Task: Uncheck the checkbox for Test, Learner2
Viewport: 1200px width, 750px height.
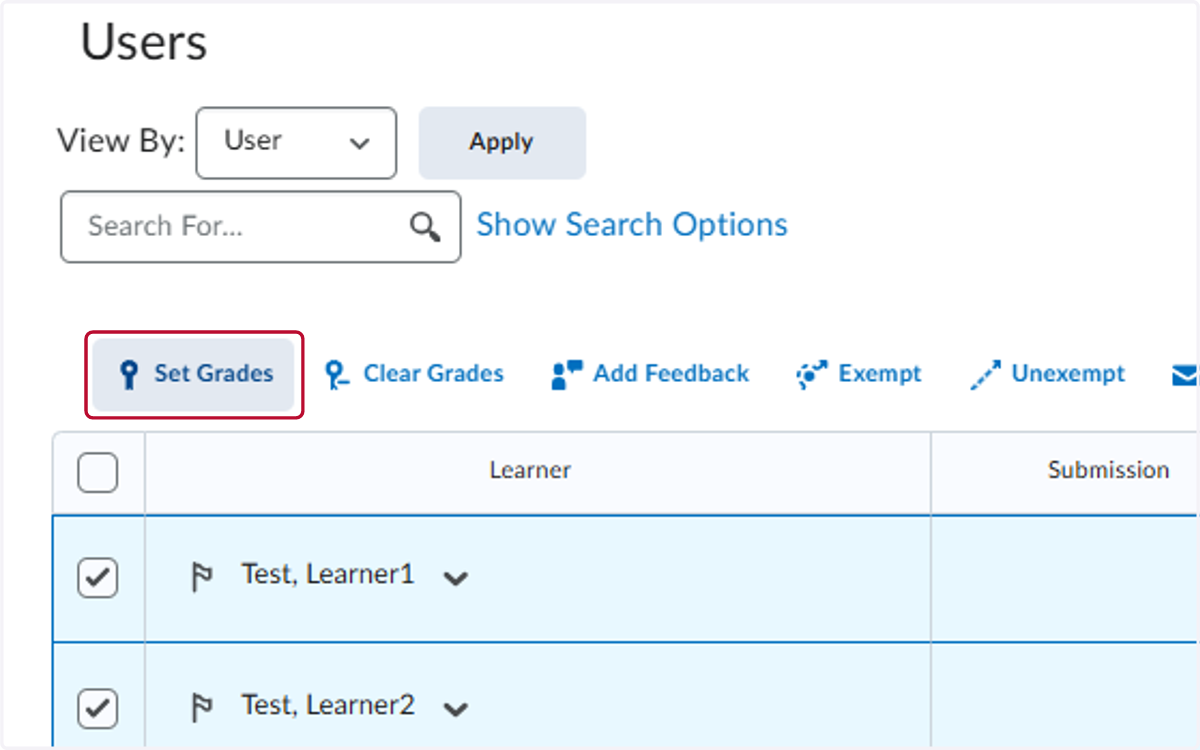Action: 98,709
